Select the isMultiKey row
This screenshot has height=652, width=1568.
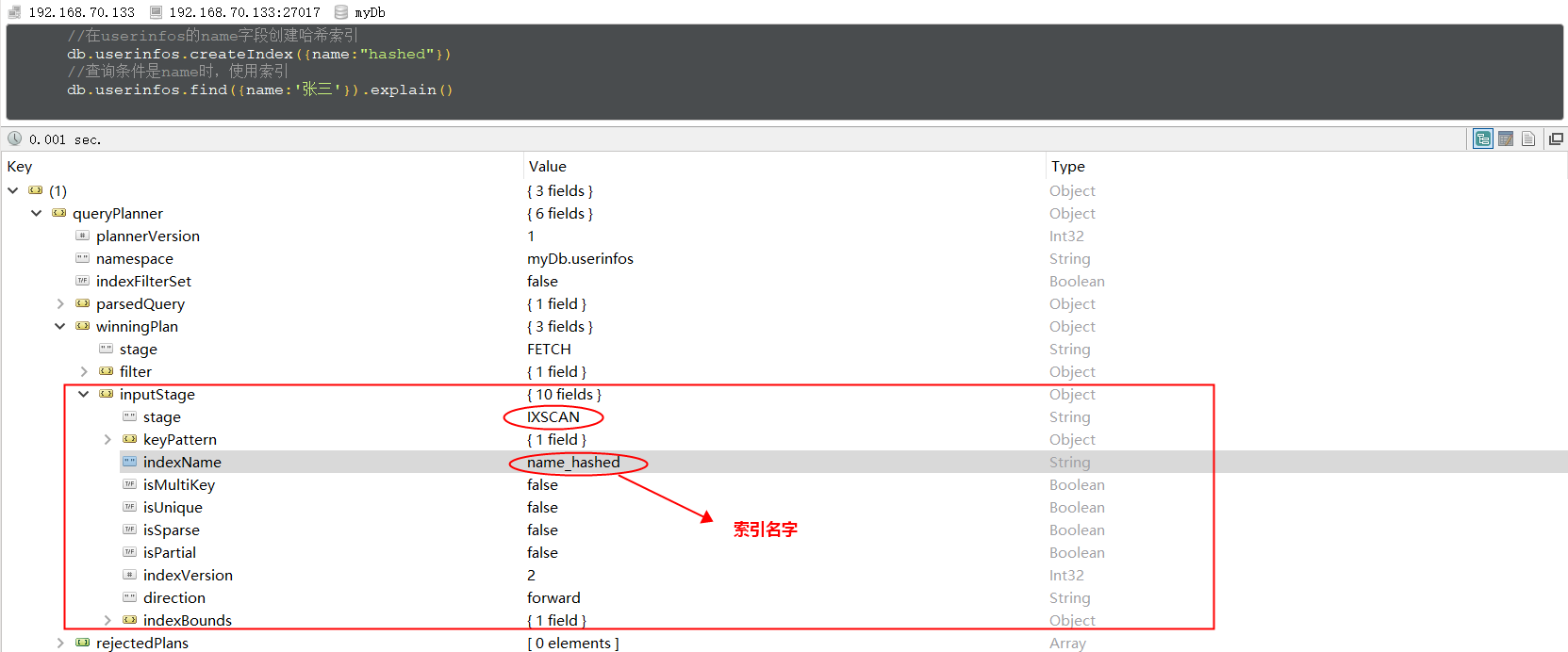click(179, 485)
